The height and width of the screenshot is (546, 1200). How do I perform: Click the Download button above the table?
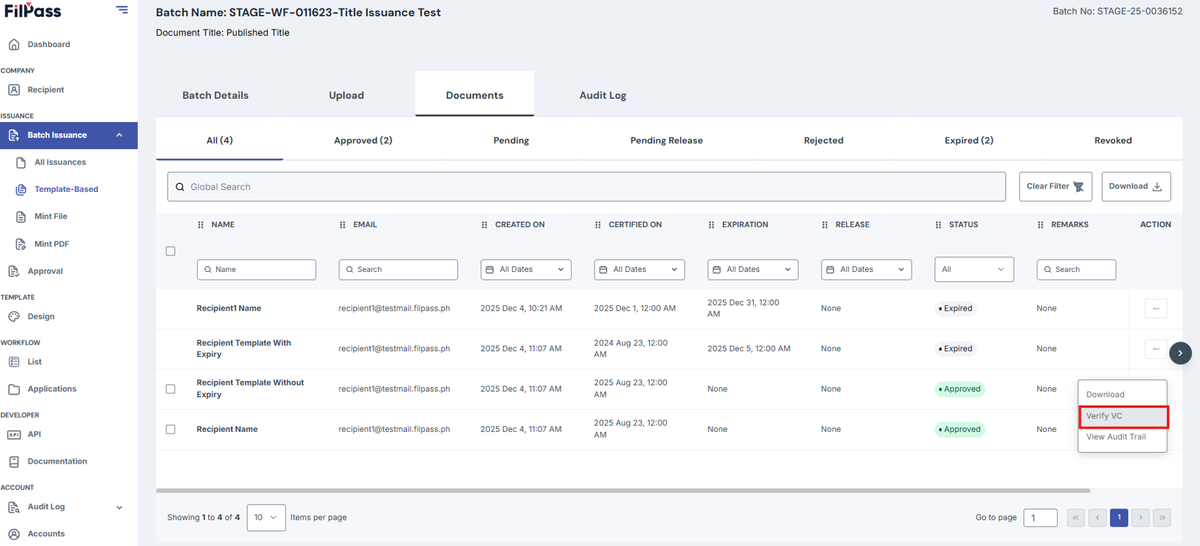[x=1136, y=186]
